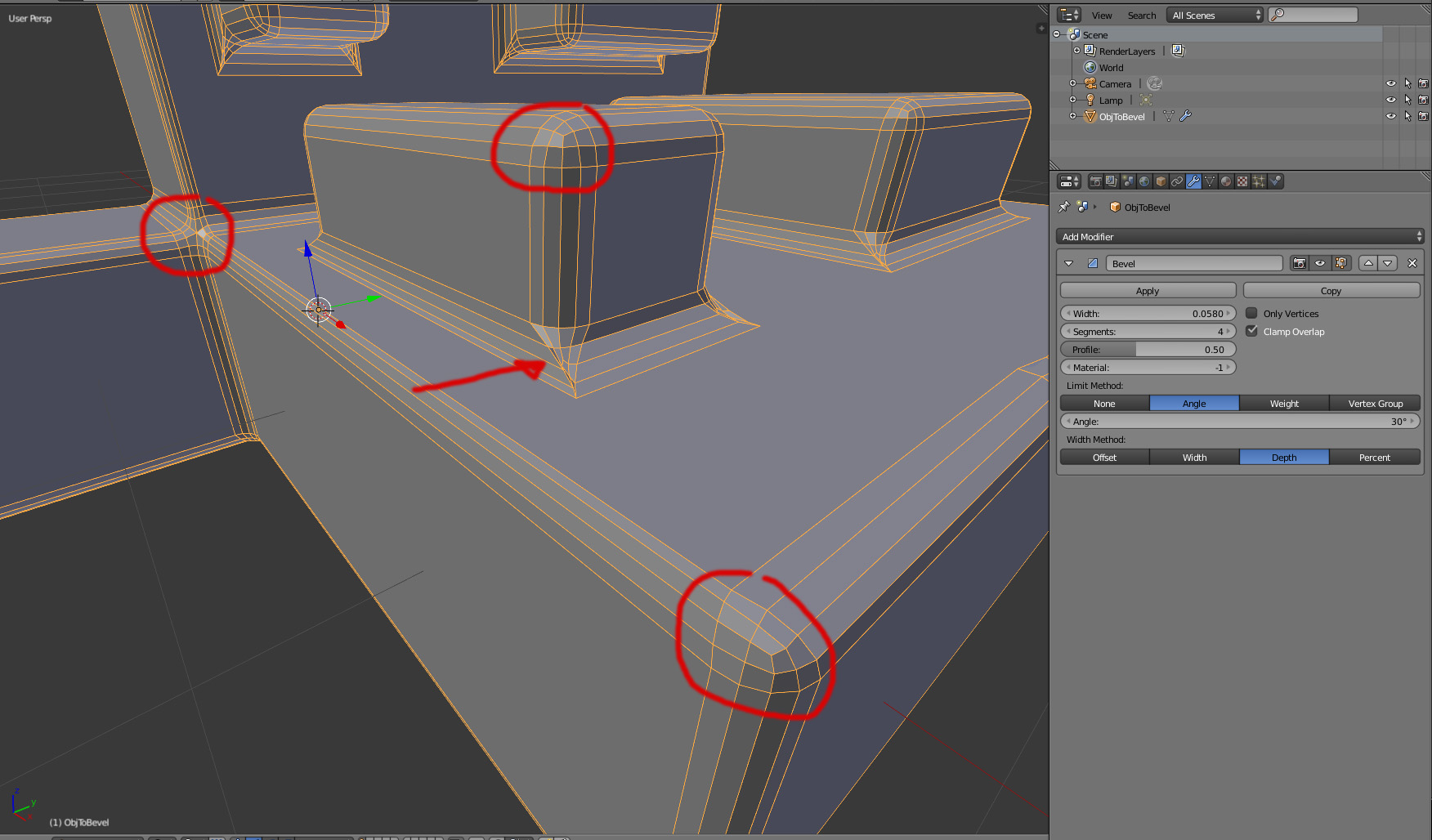1432x840 pixels.
Task: Click the render layer icon beside RenderLayers
Action: tap(1178, 51)
